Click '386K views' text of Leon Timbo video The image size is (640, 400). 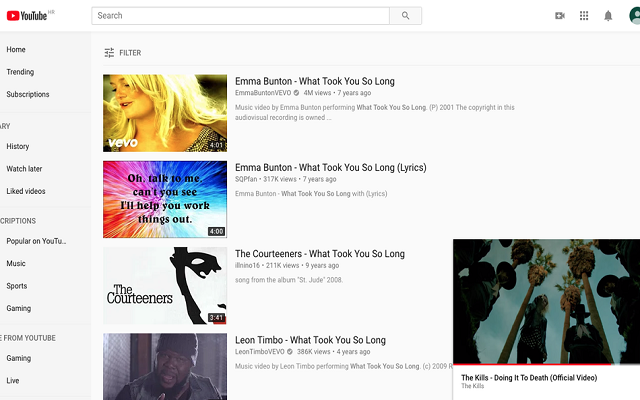pos(313,351)
